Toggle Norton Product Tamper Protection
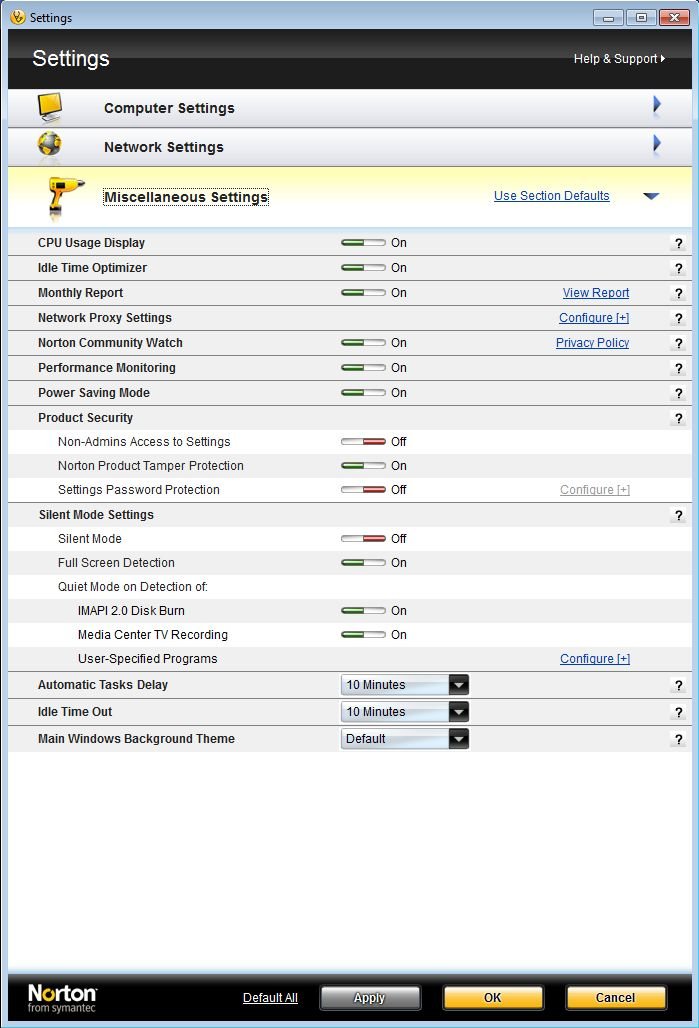The image size is (699, 1028). point(363,465)
